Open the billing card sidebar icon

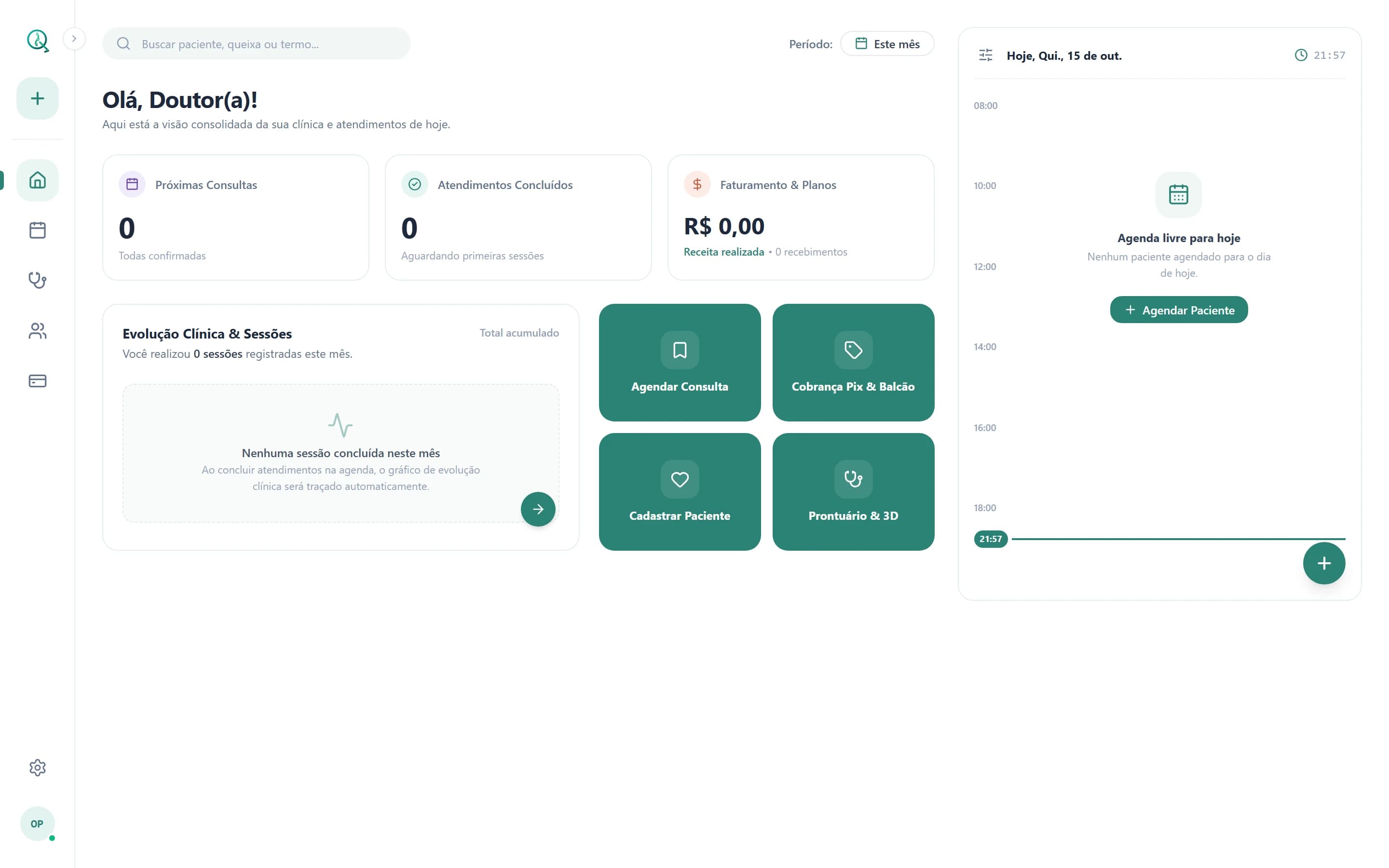pyautogui.click(x=37, y=380)
